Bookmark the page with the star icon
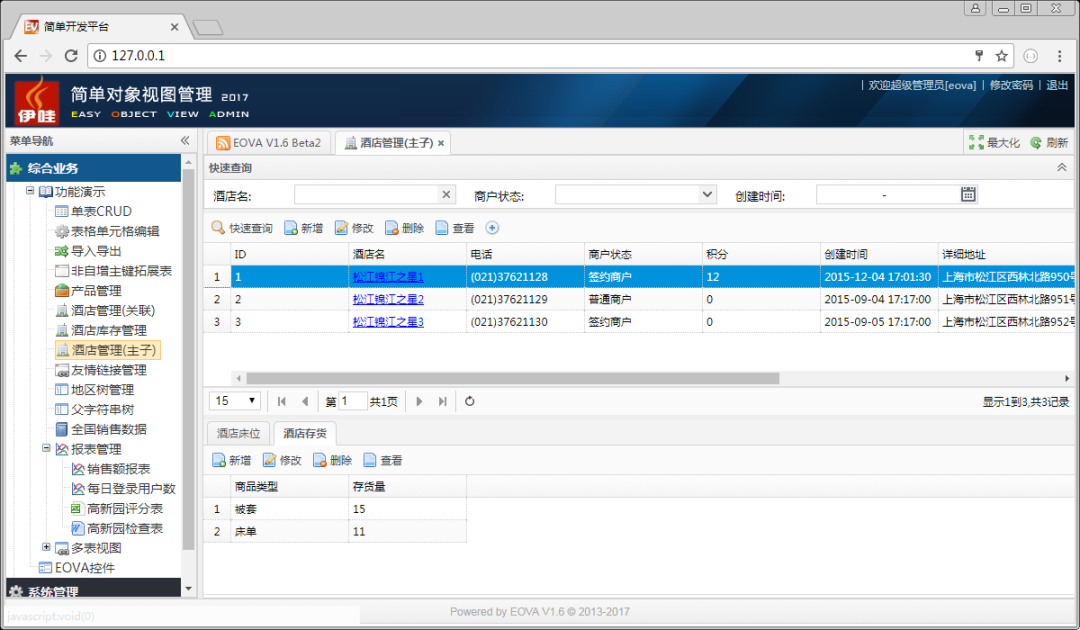Screen dimensions: 1080x630 [1001, 55]
